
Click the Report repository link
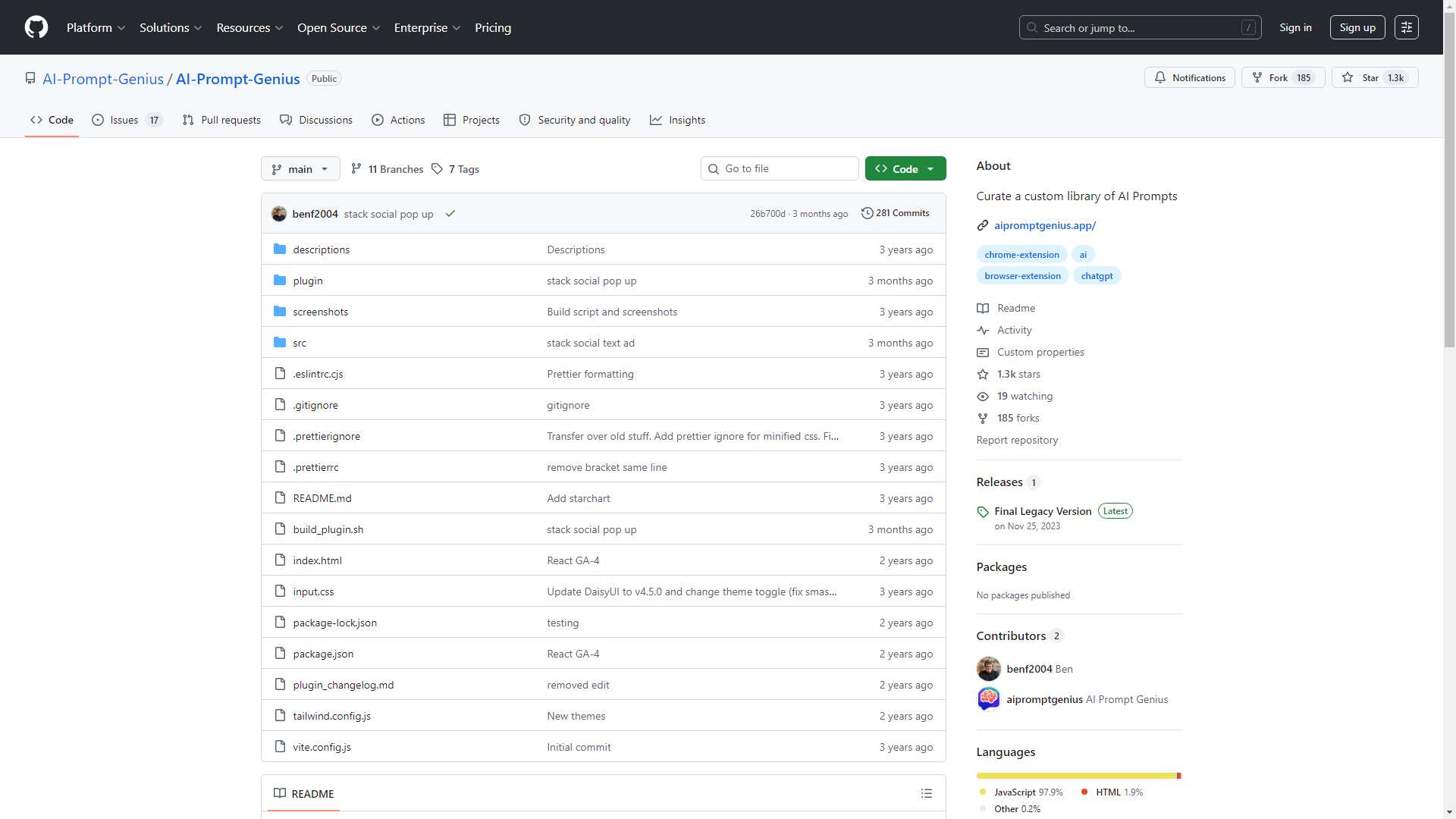1017,440
